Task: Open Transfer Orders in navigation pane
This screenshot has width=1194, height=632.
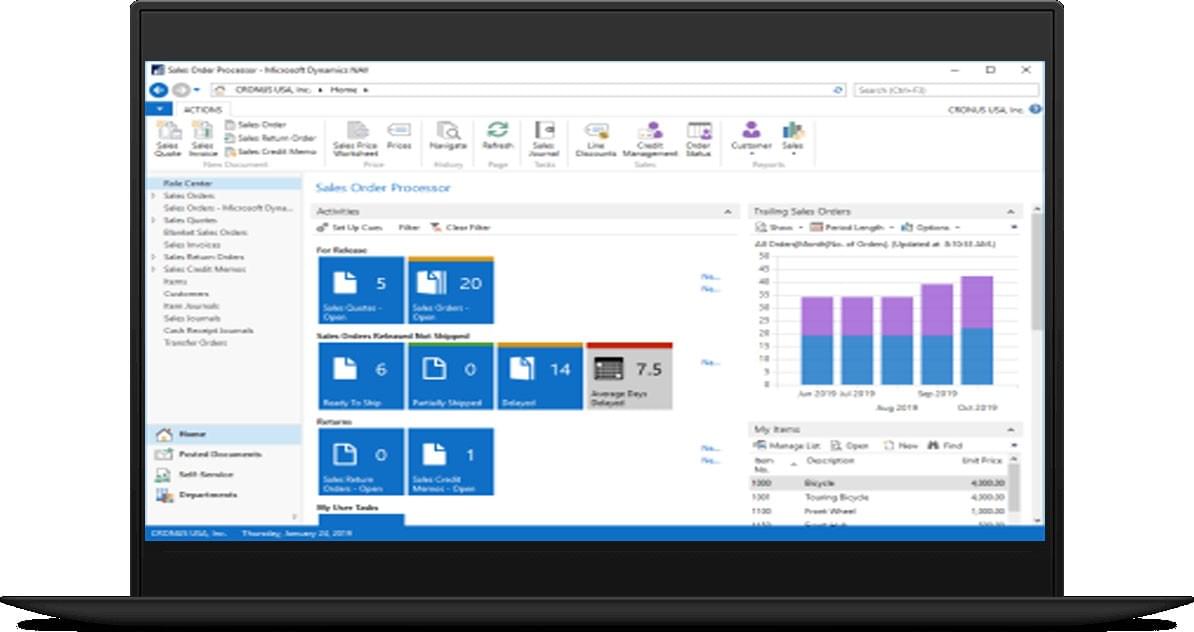Action: tap(195, 343)
